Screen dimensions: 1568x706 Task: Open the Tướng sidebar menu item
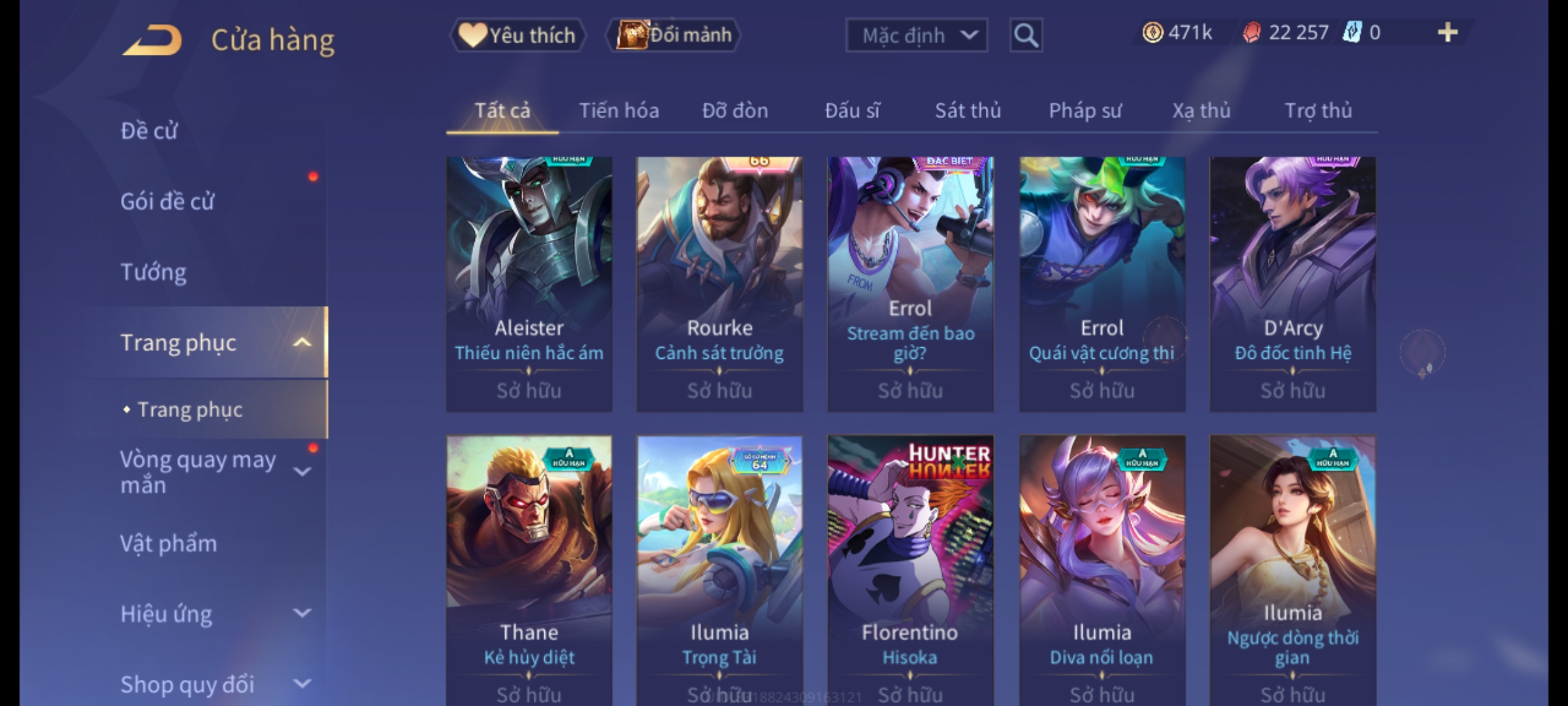(x=154, y=272)
